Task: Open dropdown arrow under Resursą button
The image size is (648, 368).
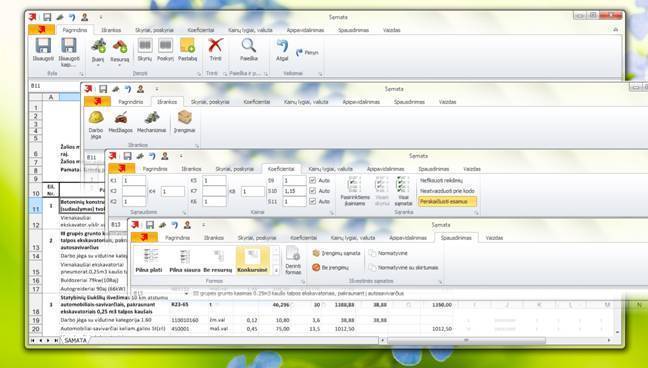Action: tap(120, 65)
